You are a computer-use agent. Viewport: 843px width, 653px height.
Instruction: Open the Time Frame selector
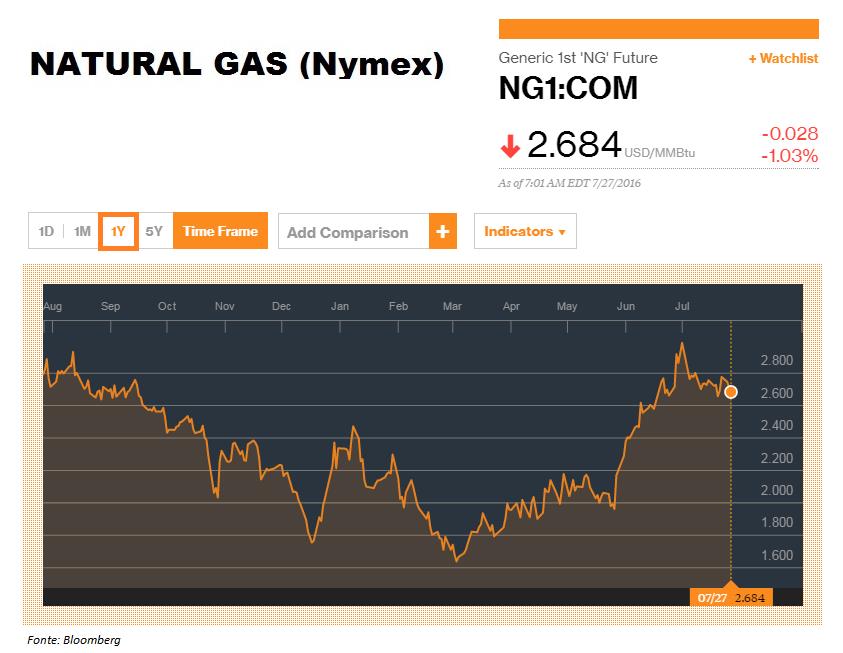click(220, 231)
